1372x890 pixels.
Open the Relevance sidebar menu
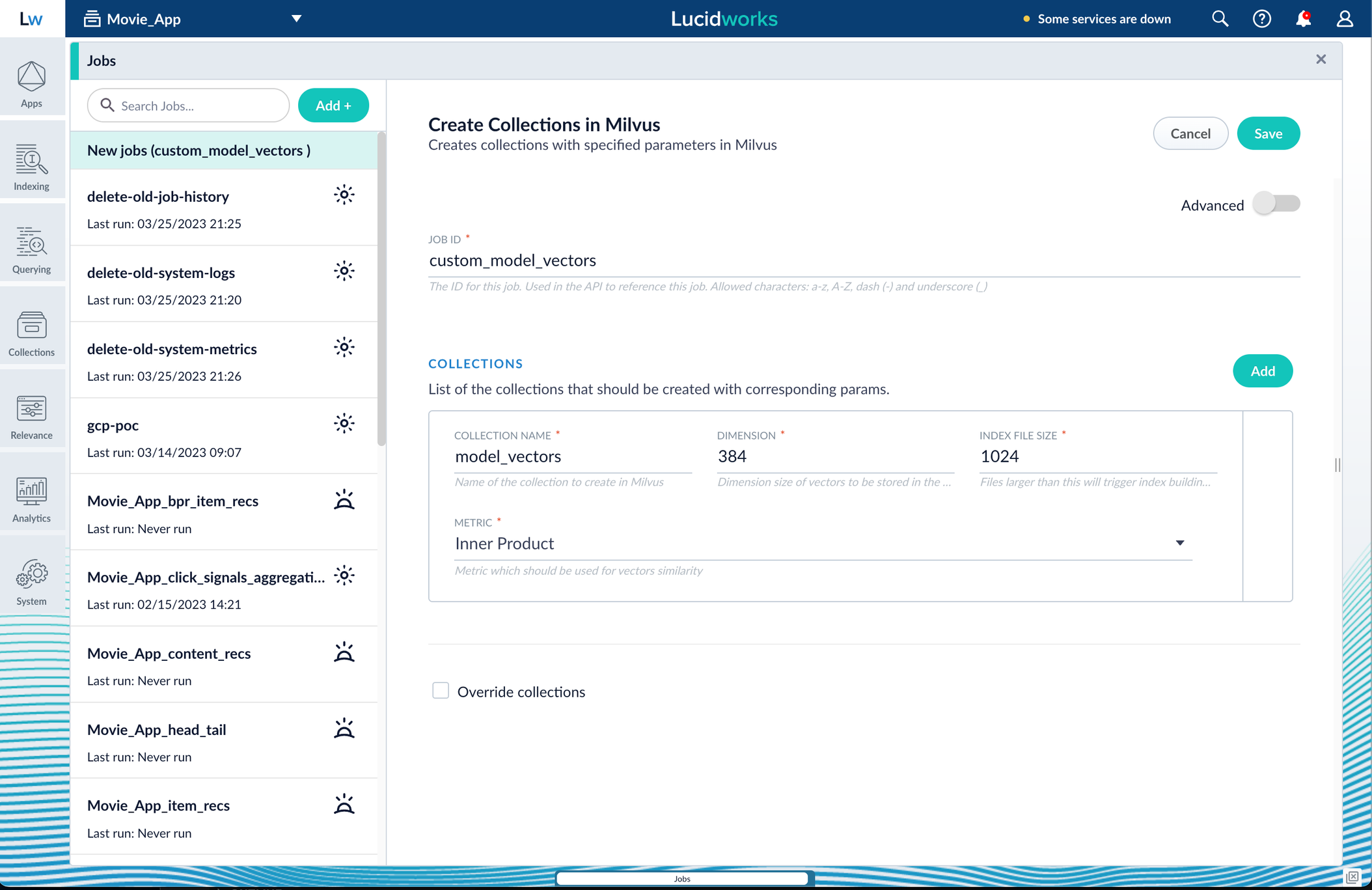pos(31,417)
